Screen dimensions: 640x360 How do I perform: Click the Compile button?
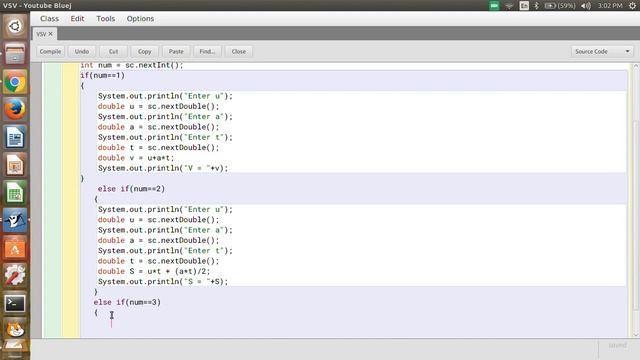coord(50,51)
